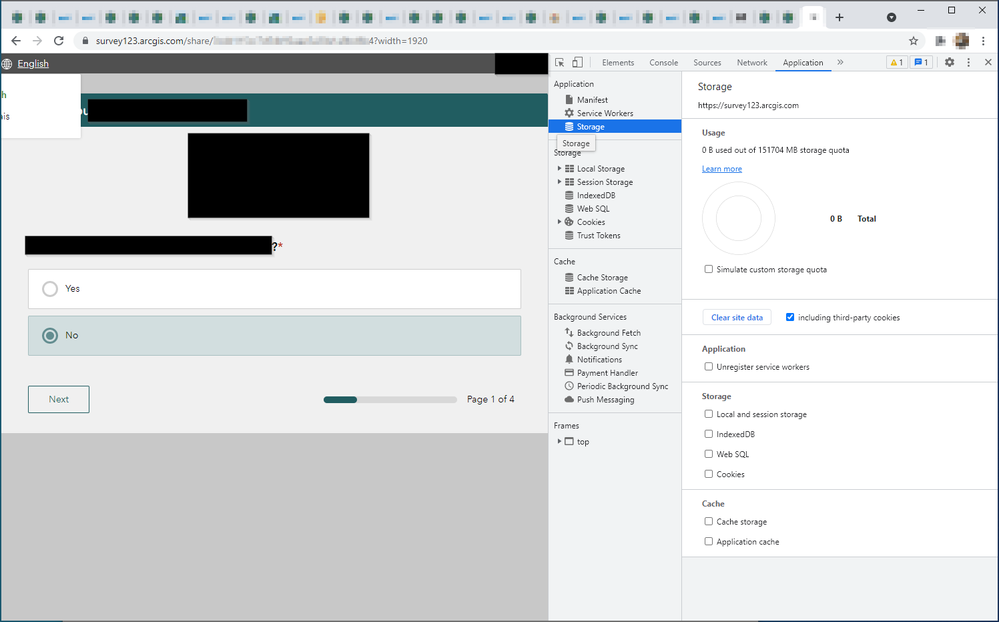Select the Yes radio option
Image resolution: width=999 pixels, height=622 pixels.
point(50,289)
